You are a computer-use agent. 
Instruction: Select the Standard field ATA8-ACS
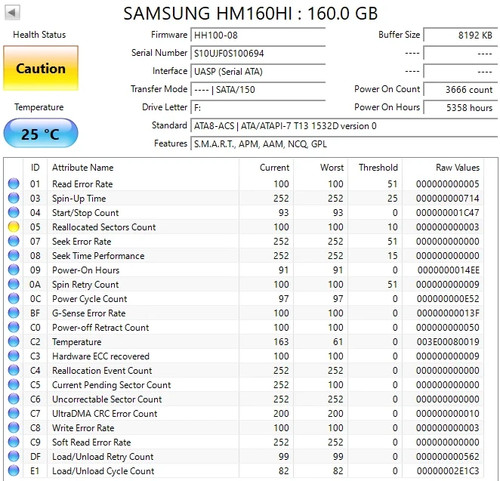[x=344, y=126]
